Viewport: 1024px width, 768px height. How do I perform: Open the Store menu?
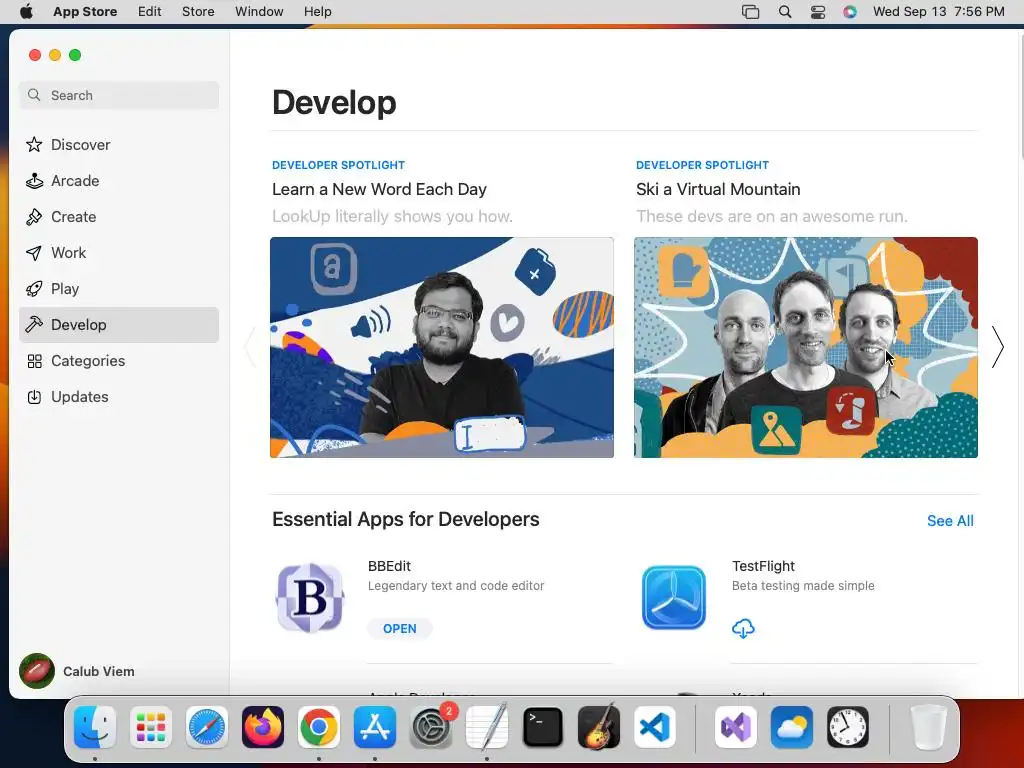point(198,12)
